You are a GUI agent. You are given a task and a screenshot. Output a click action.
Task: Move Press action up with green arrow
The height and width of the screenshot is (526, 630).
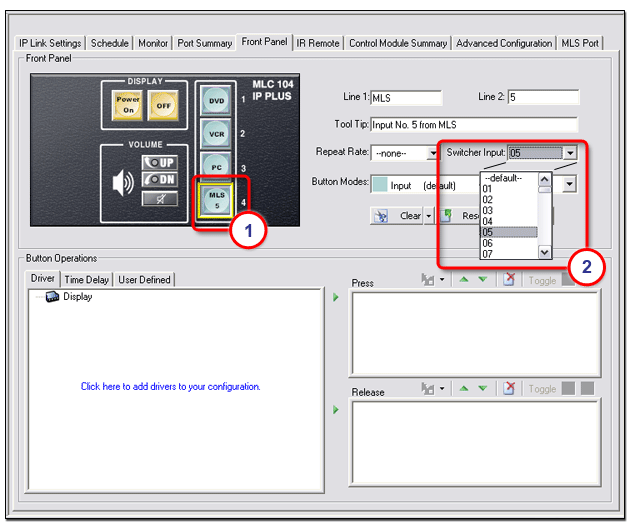click(464, 279)
